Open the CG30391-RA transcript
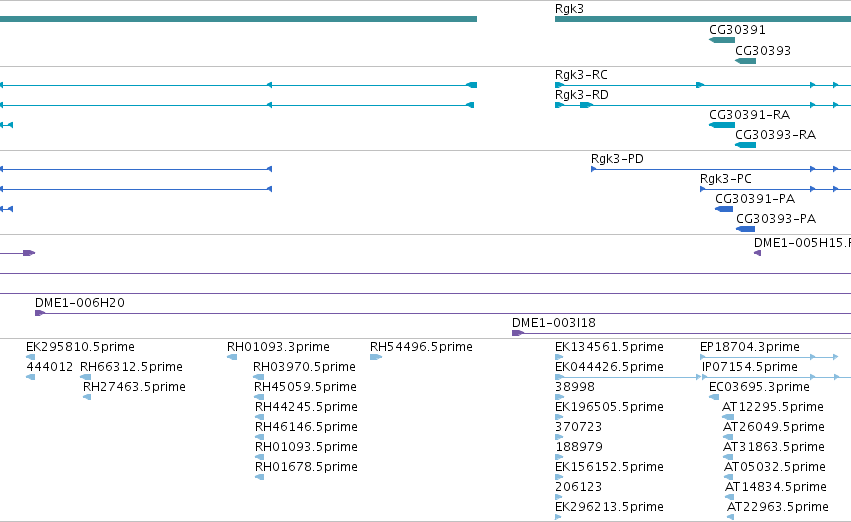The width and height of the screenshot is (851, 522). [722, 125]
